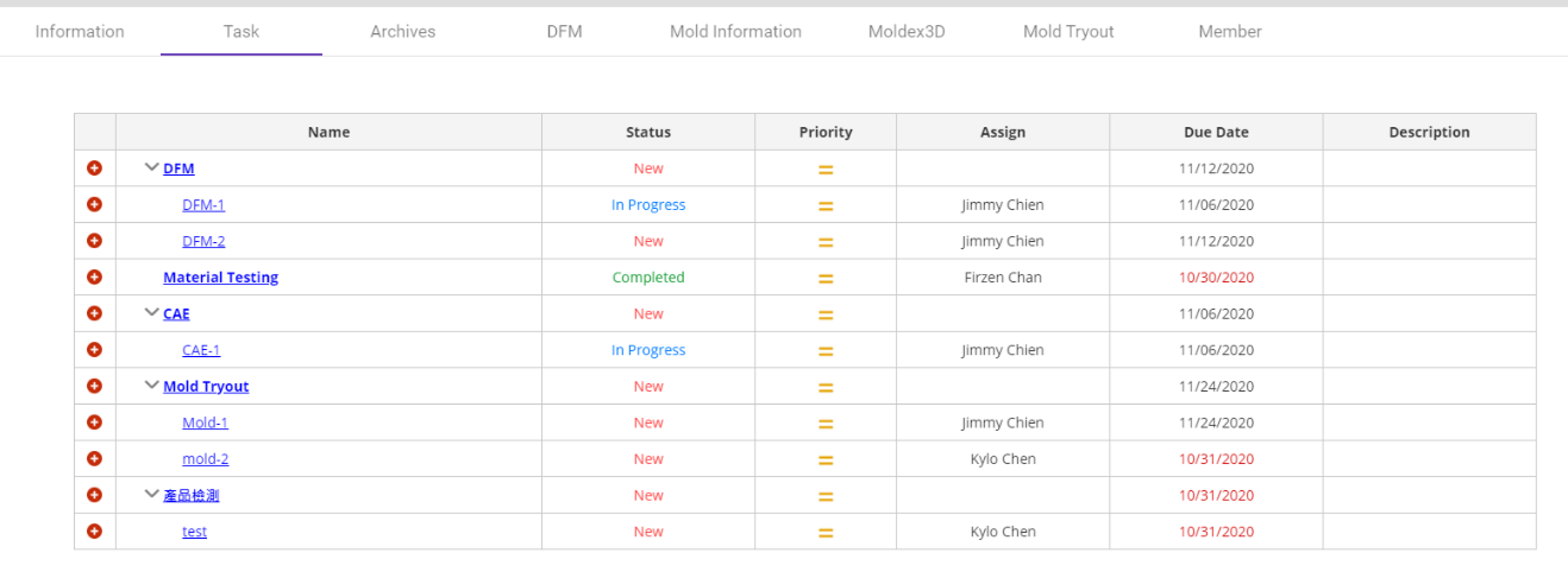Go to the Member tab

tap(1230, 31)
